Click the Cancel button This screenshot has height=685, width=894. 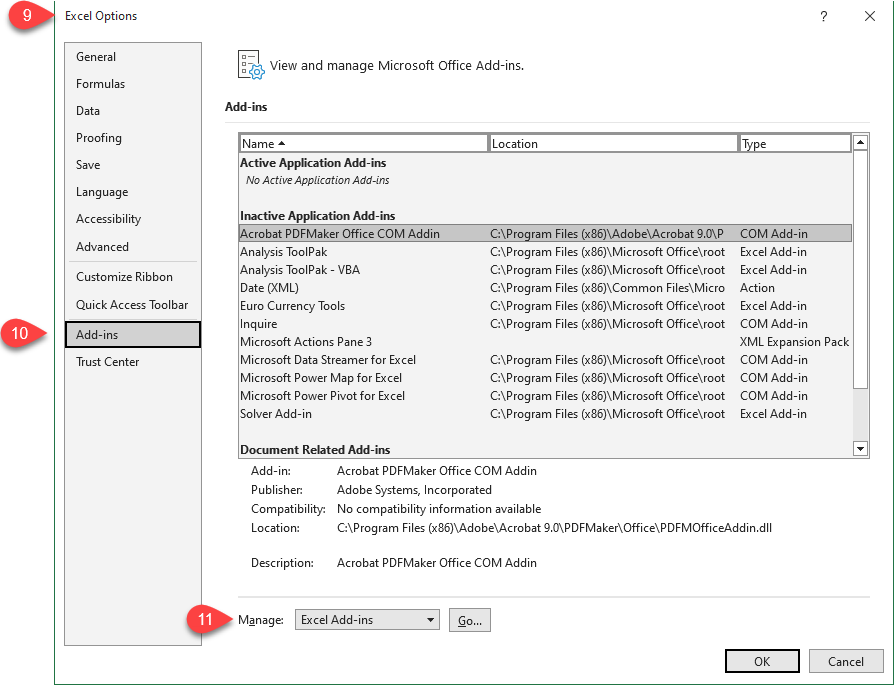(845, 661)
